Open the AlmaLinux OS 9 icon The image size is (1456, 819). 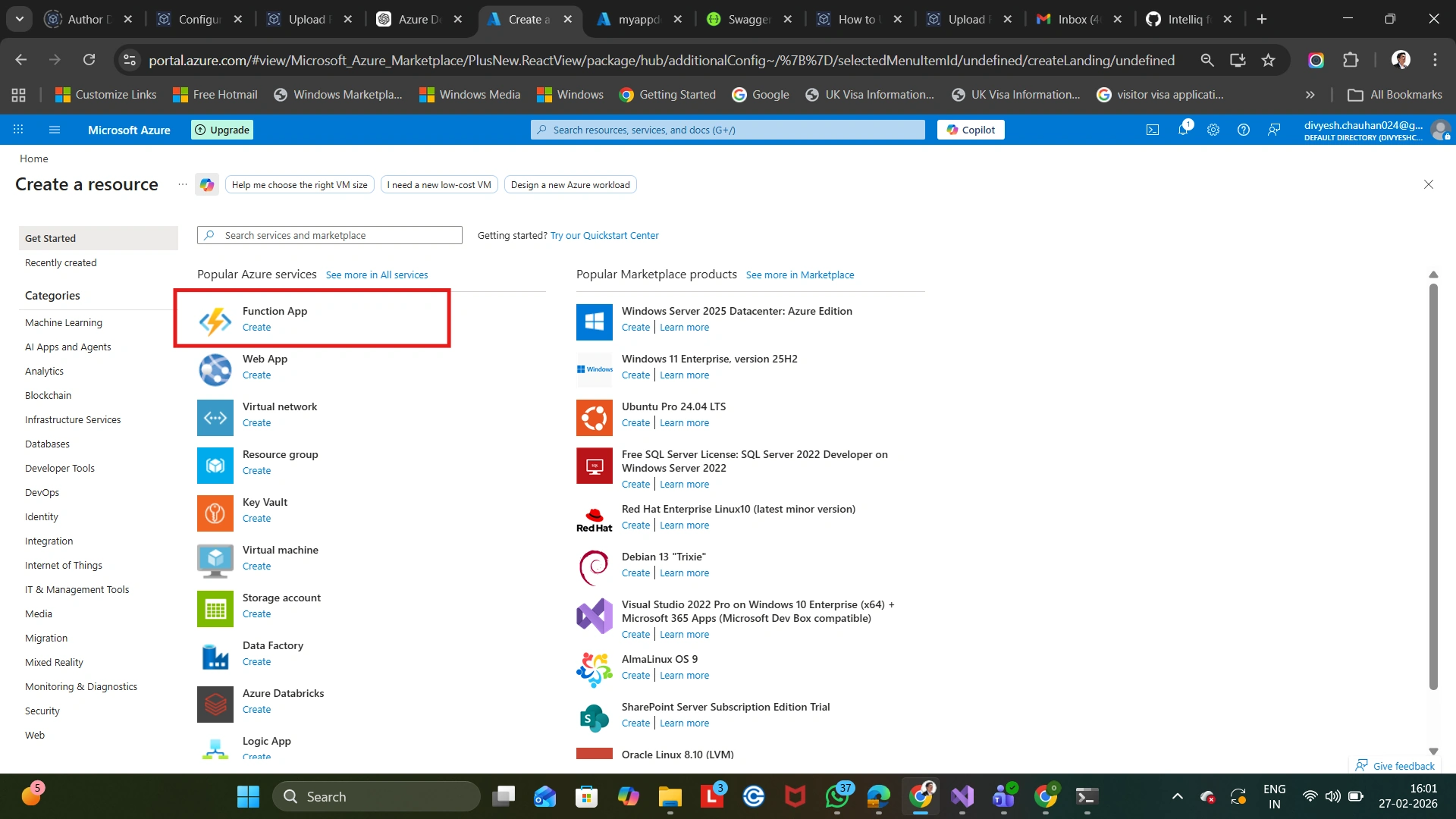coord(595,670)
